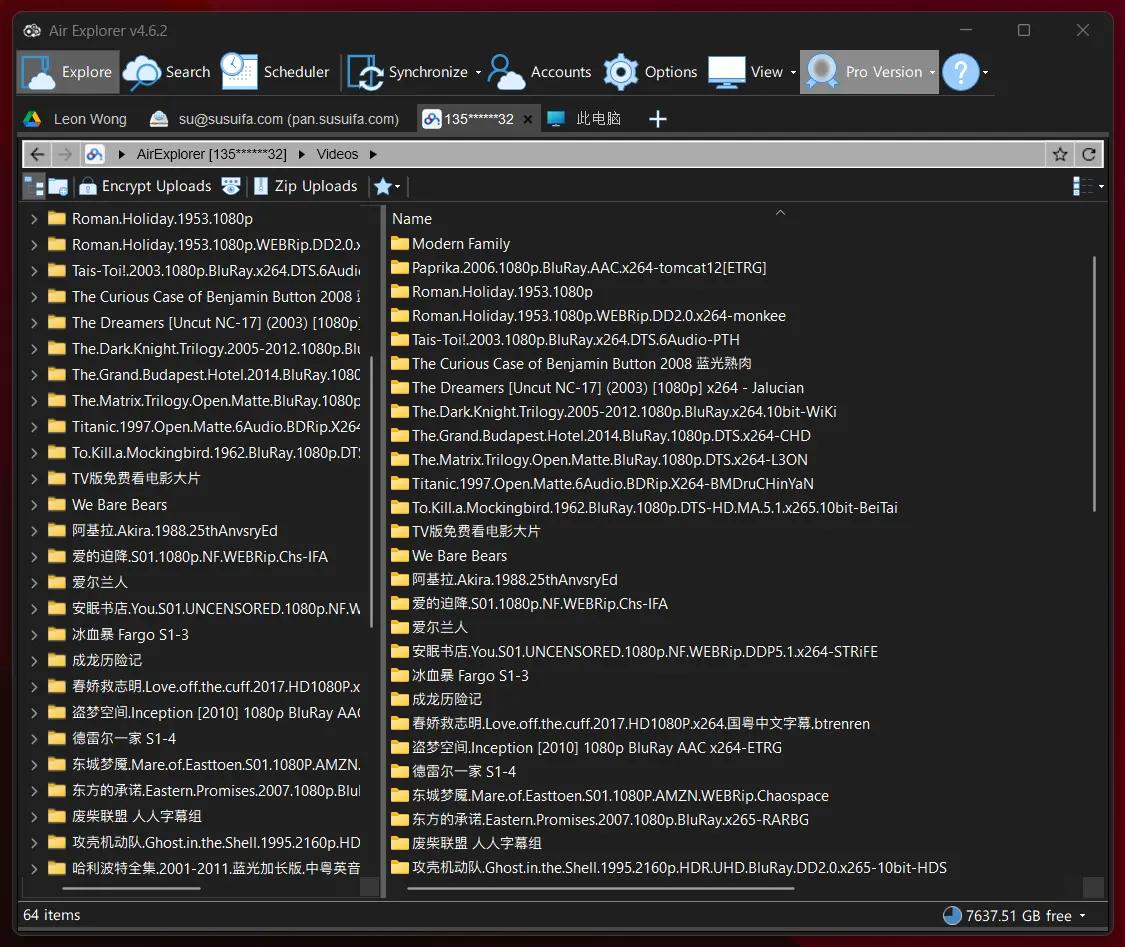Click the Pro Version button

coord(865,72)
